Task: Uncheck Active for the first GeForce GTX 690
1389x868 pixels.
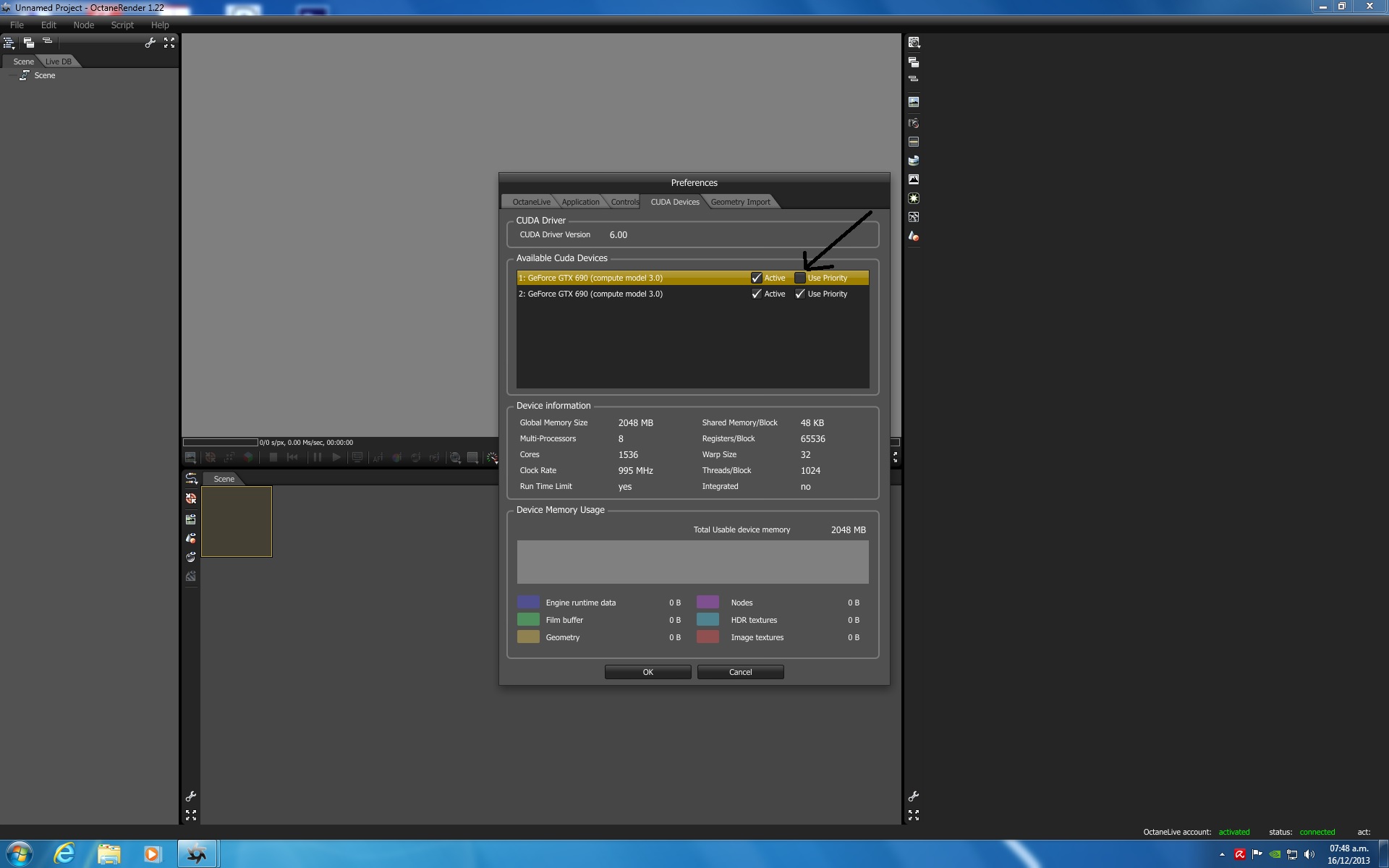Action: pyautogui.click(x=757, y=278)
